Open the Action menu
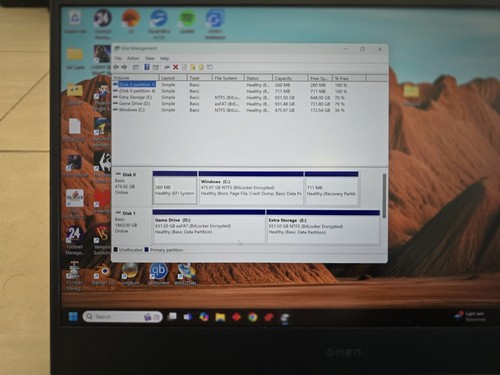 click(x=133, y=58)
